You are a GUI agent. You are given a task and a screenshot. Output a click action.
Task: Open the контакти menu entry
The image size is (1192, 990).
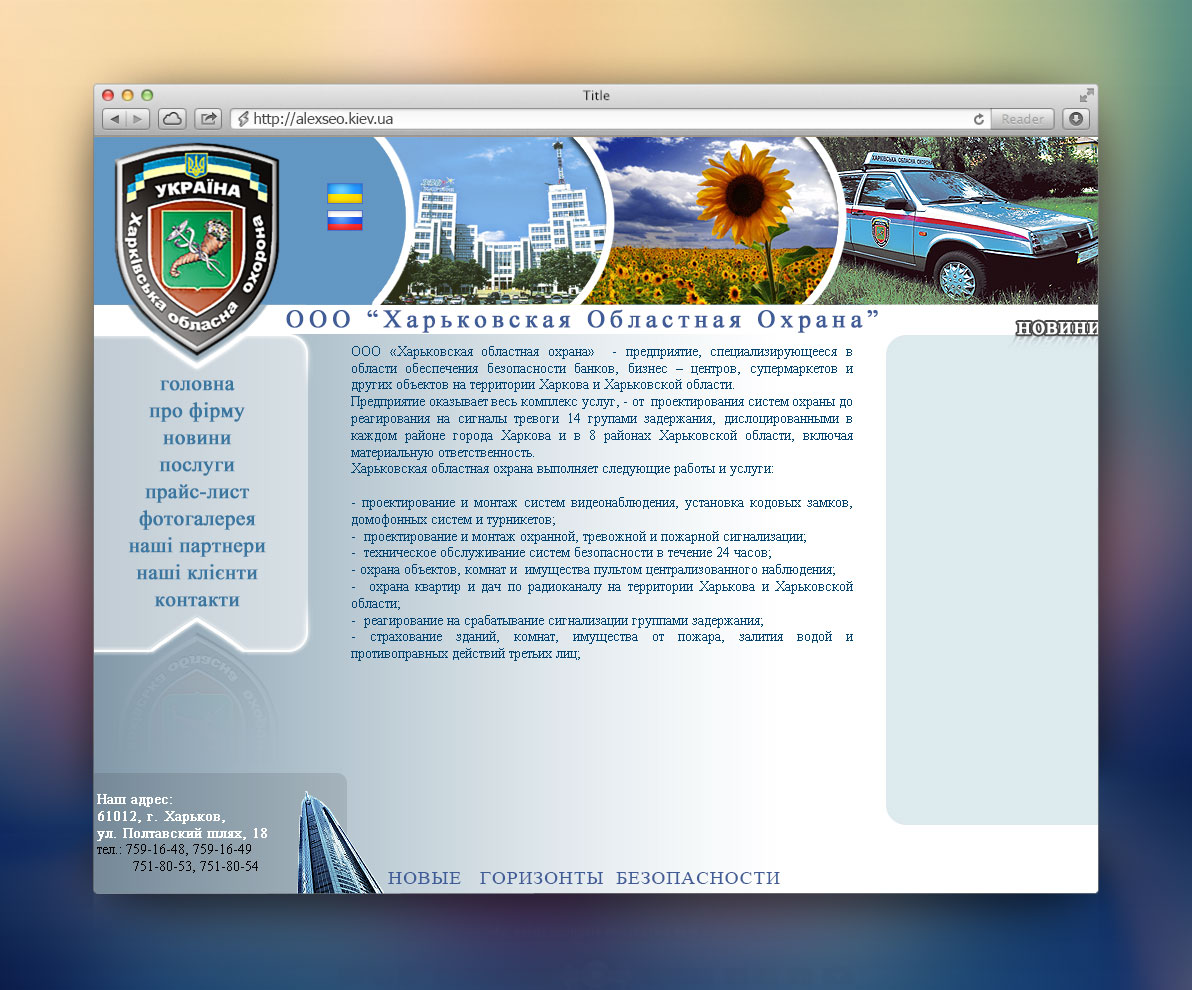coord(197,599)
